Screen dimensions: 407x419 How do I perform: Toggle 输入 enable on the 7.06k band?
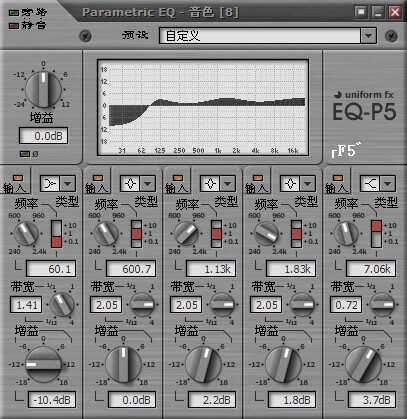click(338, 178)
